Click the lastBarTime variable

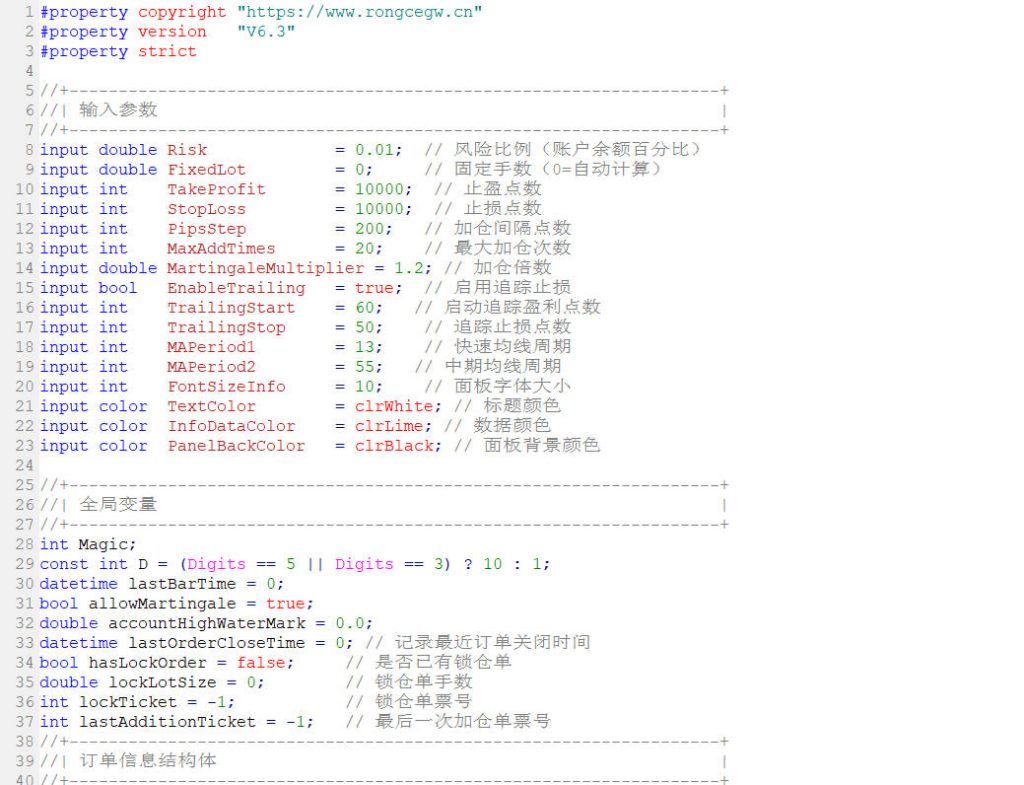182,584
